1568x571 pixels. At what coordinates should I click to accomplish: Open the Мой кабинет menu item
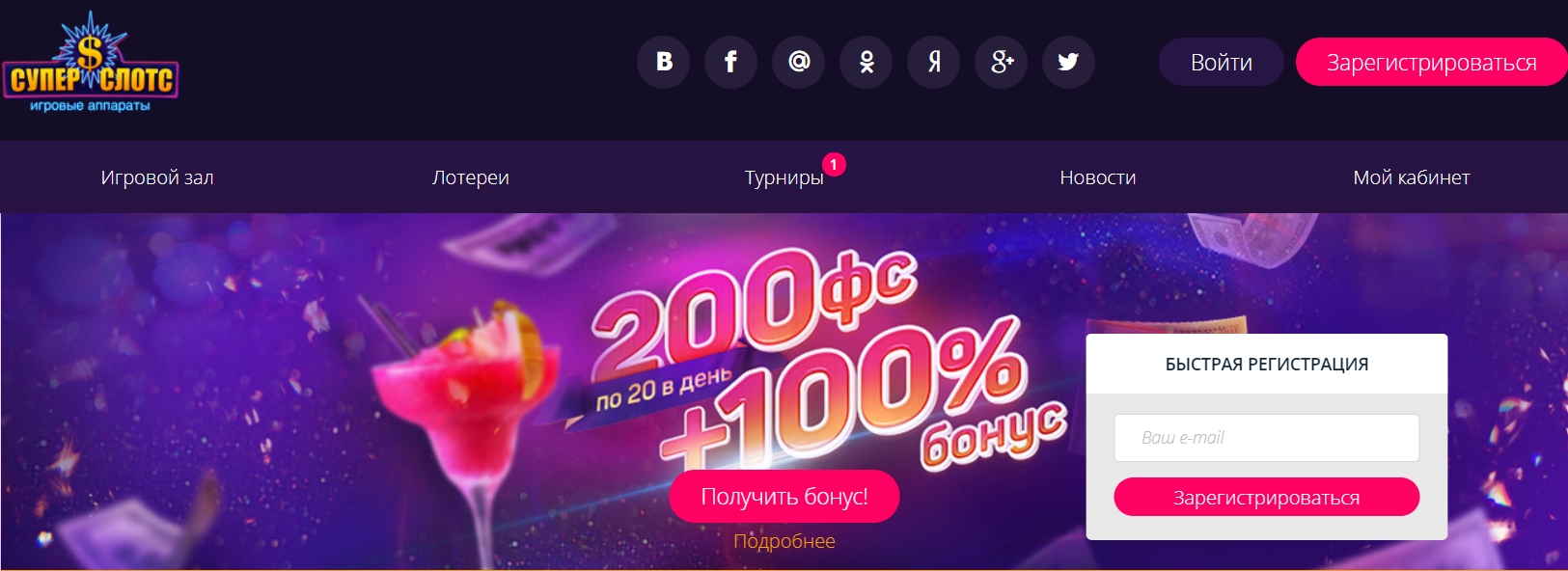(1412, 177)
